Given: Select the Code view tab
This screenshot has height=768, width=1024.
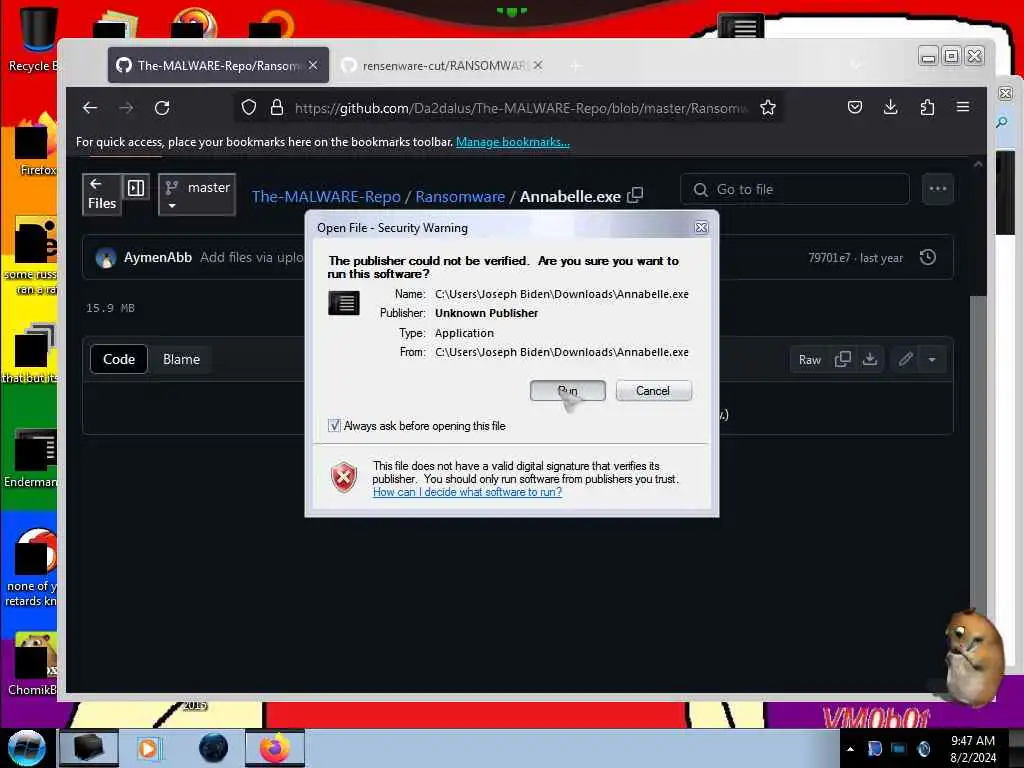Looking at the screenshot, I should pyautogui.click(x=119, y=359).
